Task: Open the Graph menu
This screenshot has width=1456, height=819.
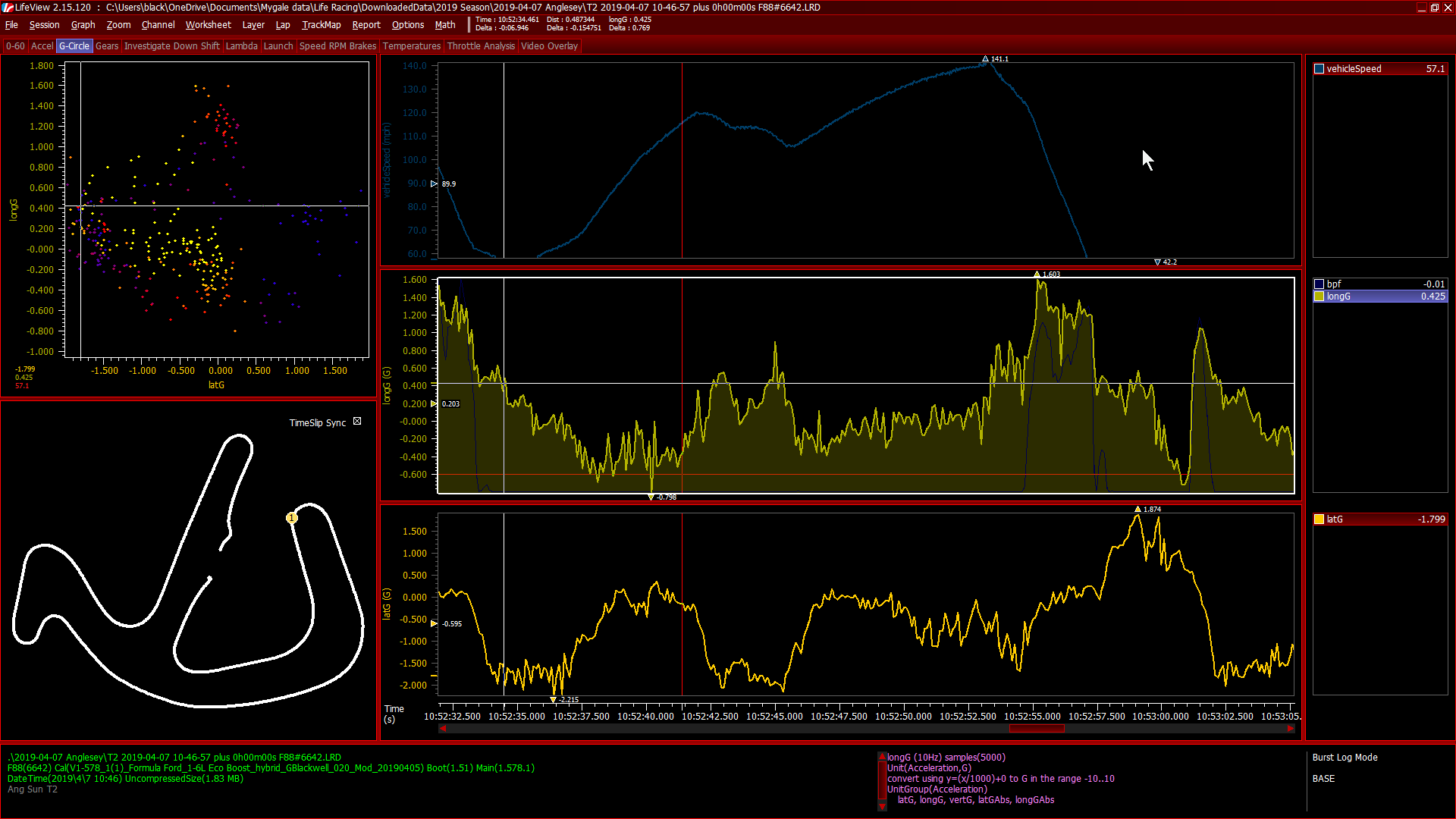Action: (x=83, y=25)
